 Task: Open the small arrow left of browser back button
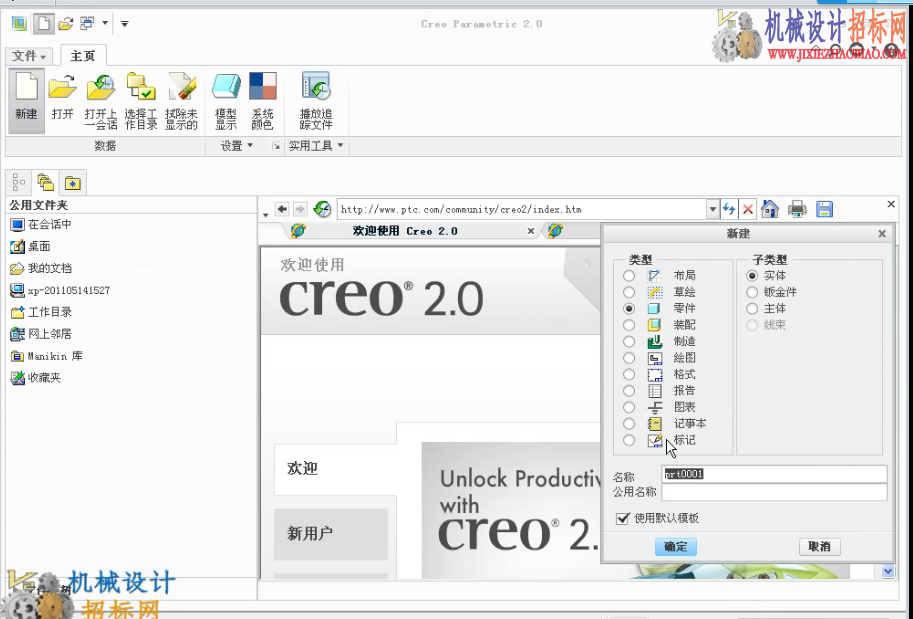point(266,214)
